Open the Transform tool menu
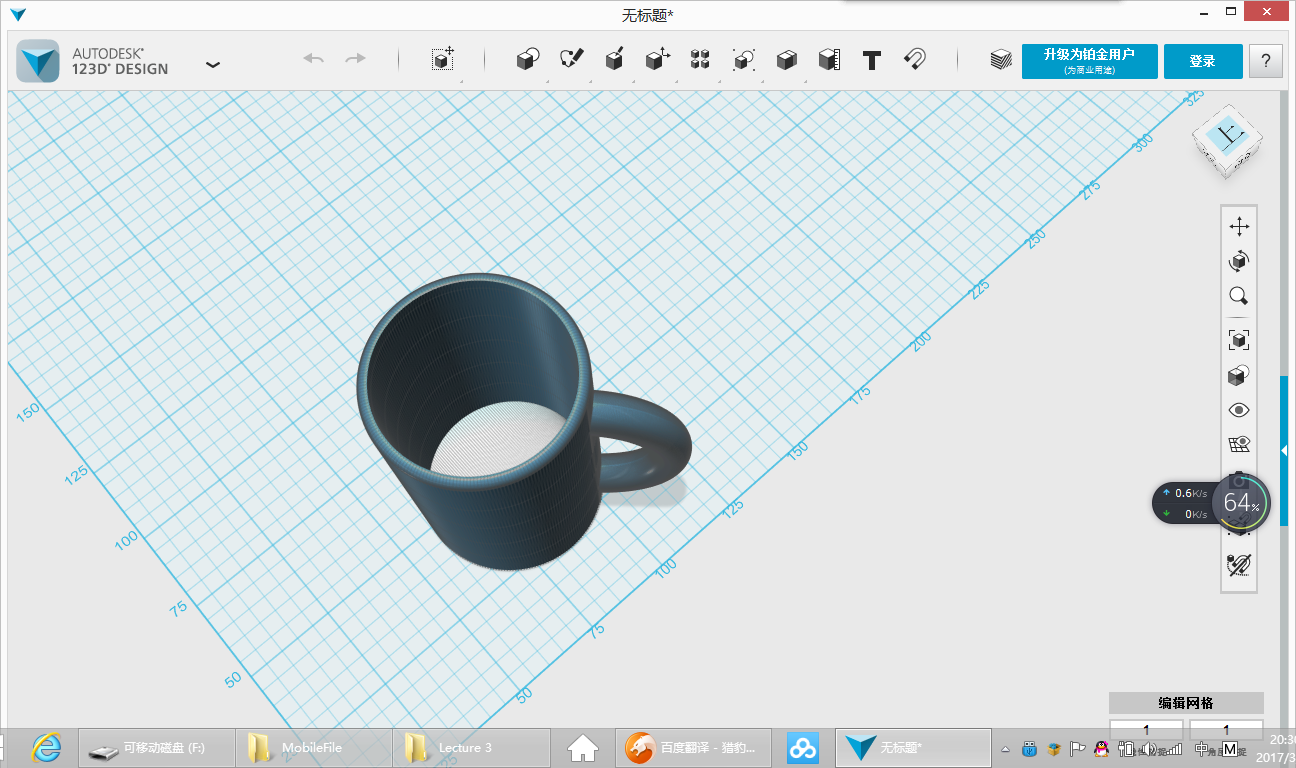The height and width of the screenshot is (768, 1296). (x=443, y=60)
